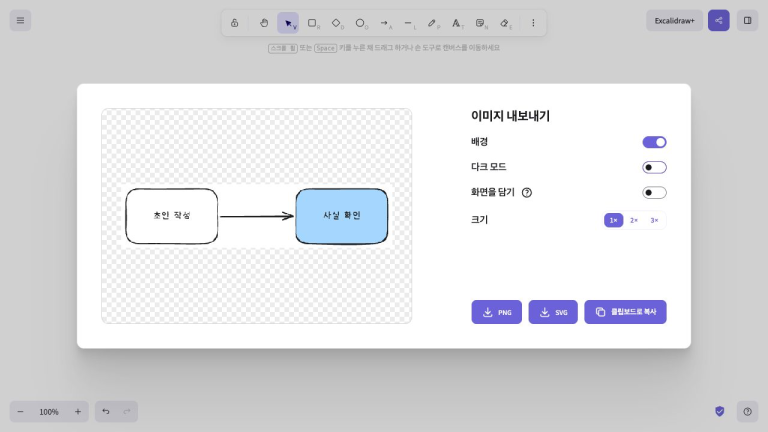Enable the 다크 모드 switch
This screenshot has height=432, width=768.
coord(654,168)
